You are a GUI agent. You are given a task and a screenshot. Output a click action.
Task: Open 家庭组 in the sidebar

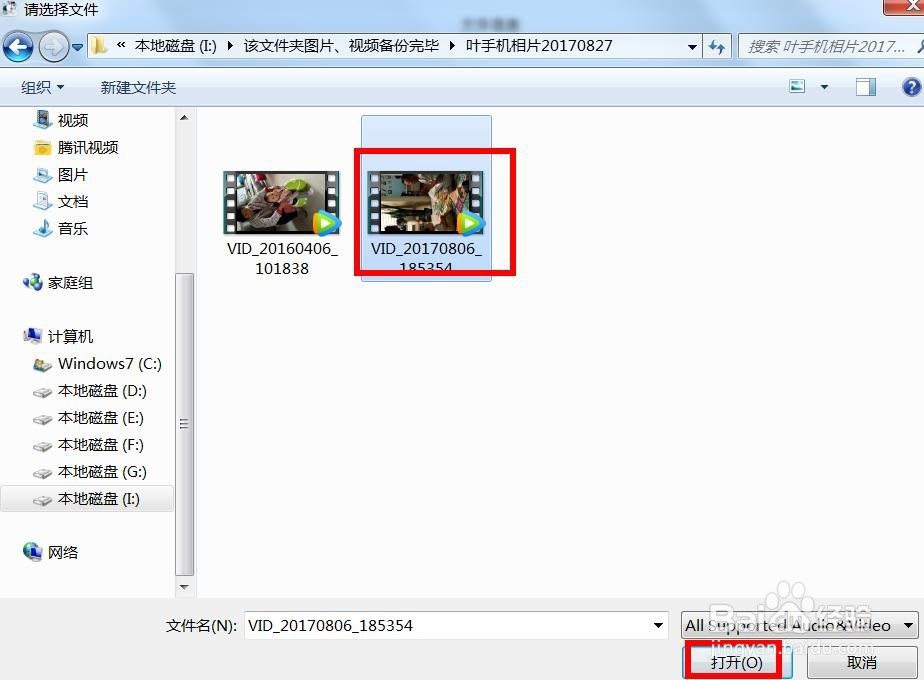coord(58,283)
